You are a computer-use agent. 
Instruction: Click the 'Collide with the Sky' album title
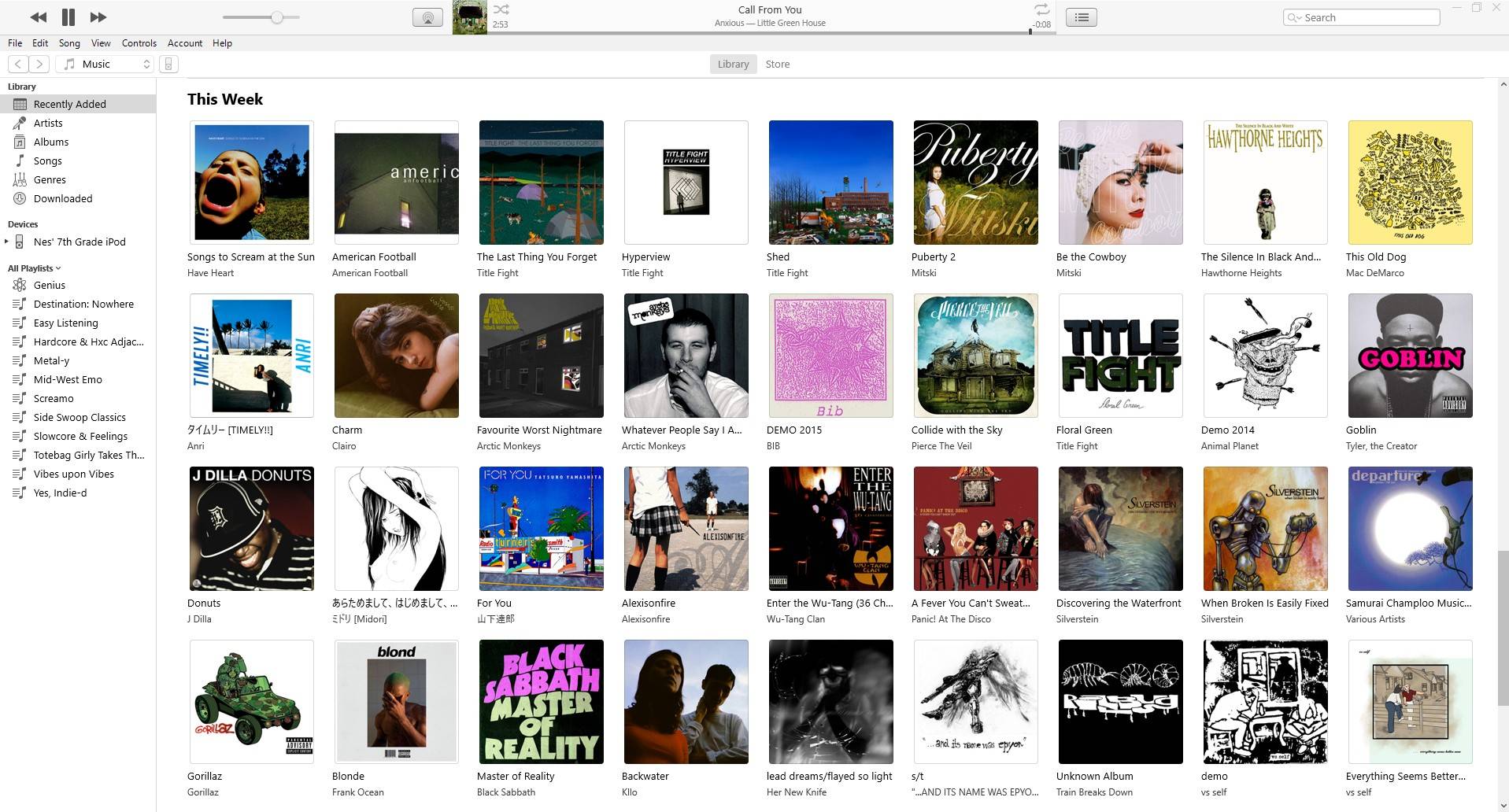click(956, 430)
